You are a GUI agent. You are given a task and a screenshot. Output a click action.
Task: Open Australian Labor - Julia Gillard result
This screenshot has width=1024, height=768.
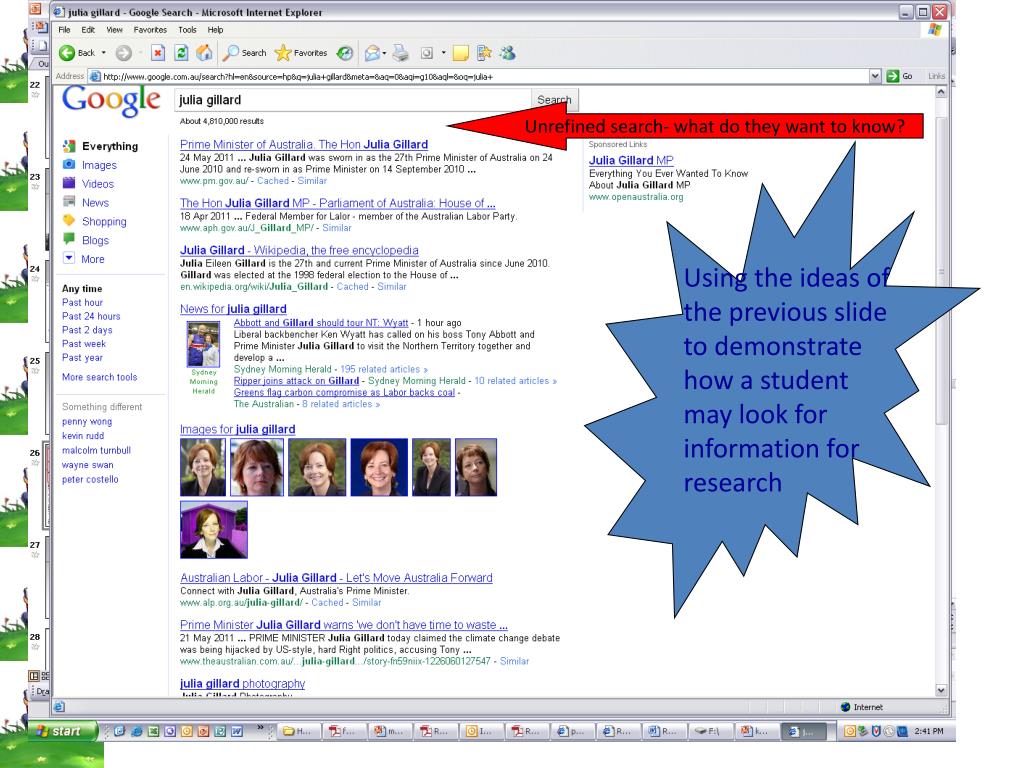pos(336,578)
